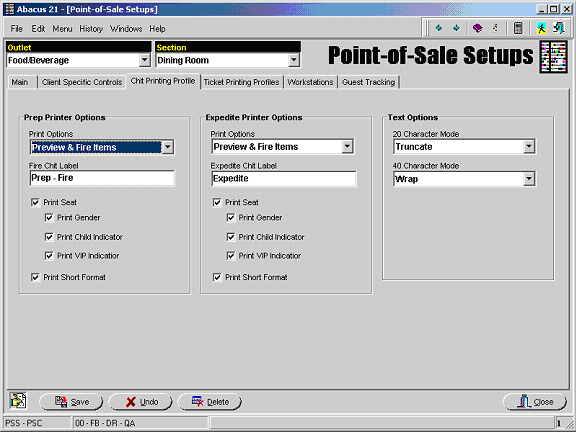Screen dimensions: 576x432
Task: Toggle Print Gender in Expedite Printer Options
Action: tap(231, 217)
